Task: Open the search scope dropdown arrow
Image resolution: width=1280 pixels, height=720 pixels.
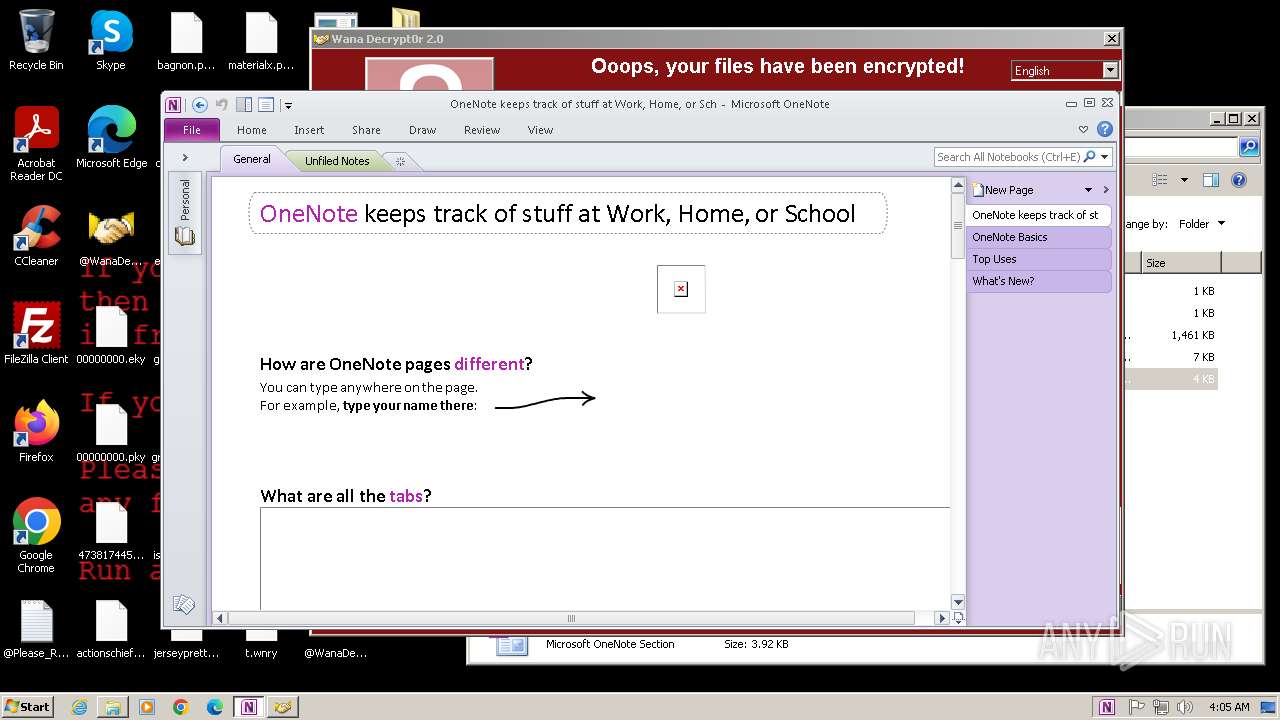Action: point(1105,157)
